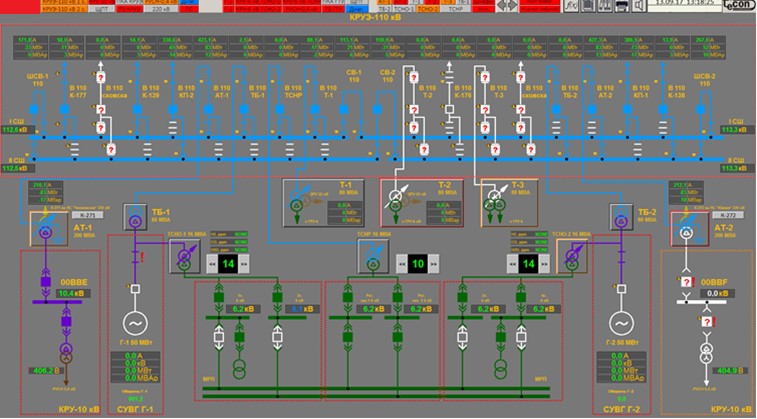Click the central ТСНР transformer icon
The width and height of the screenshot is (757, 419).
click(371, 262)
